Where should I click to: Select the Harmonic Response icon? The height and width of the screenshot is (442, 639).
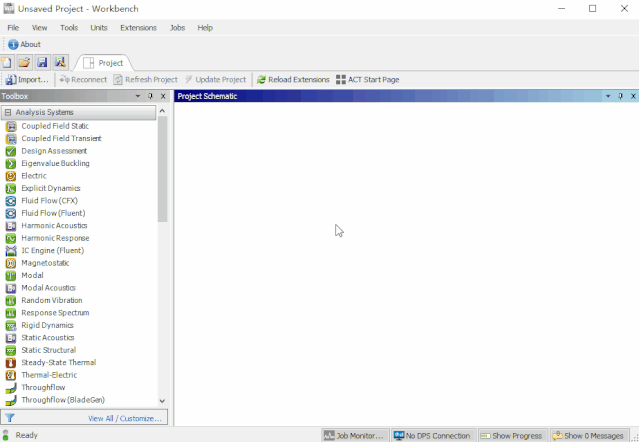(11, 238)
